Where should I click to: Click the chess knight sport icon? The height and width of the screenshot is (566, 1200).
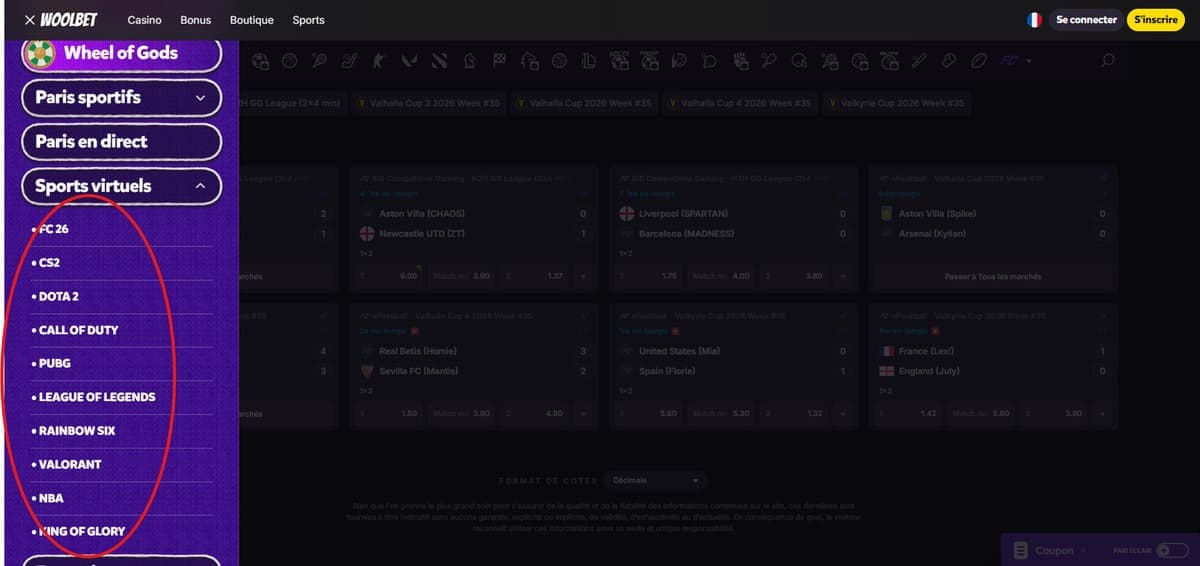click(x=469, y=61)
